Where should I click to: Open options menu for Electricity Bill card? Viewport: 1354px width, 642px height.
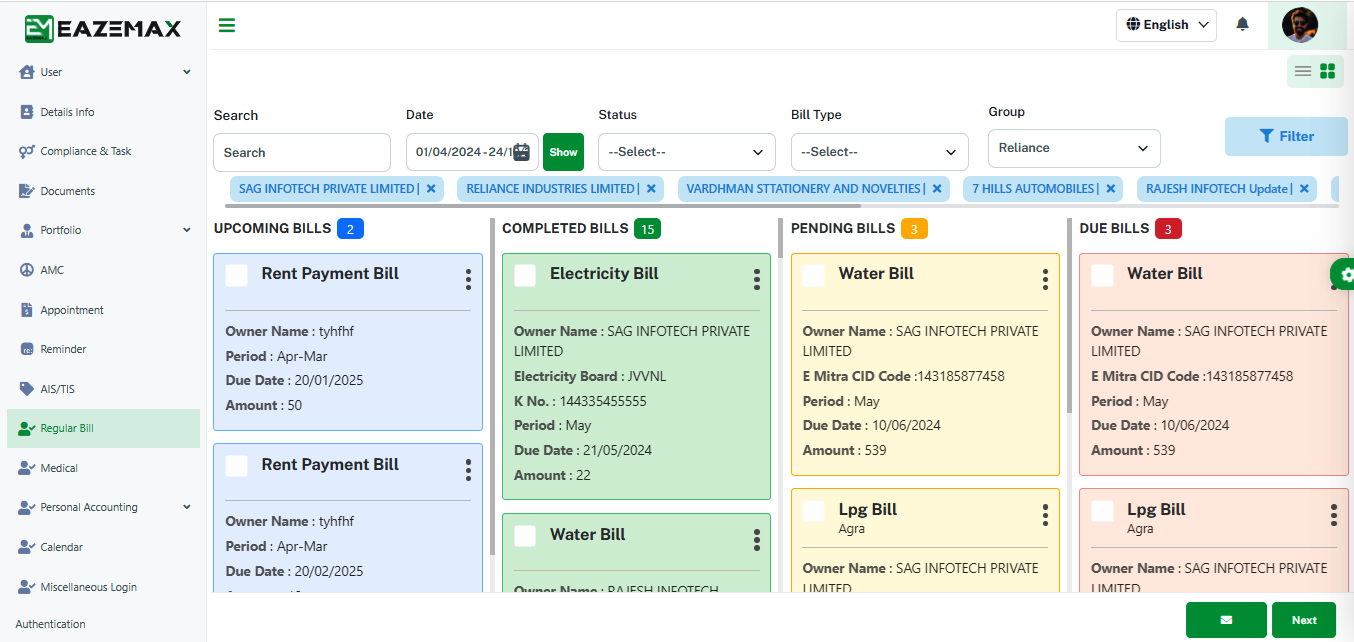(757, 280)
